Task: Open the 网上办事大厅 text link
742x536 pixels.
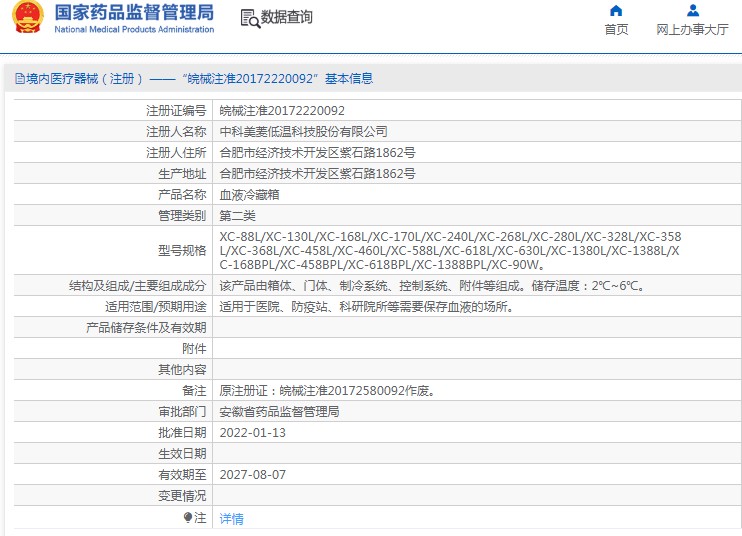Action: tap(692, 30)
